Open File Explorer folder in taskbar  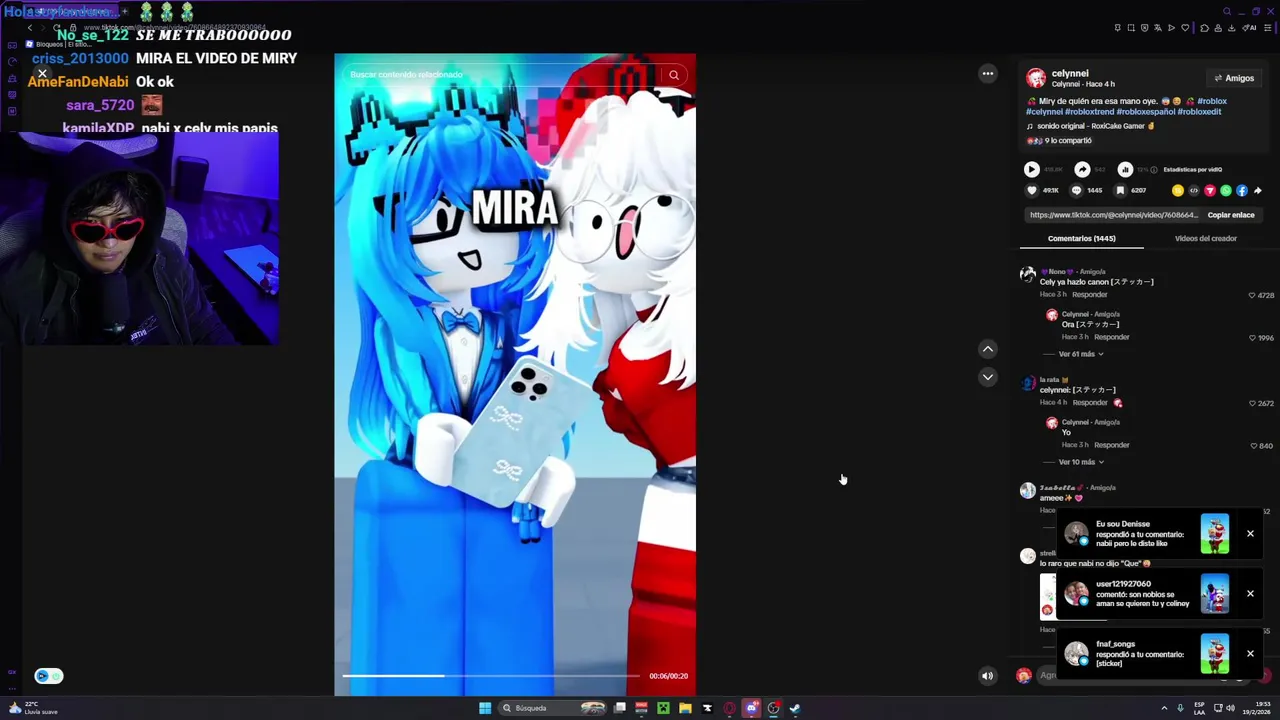coord(685,708)
